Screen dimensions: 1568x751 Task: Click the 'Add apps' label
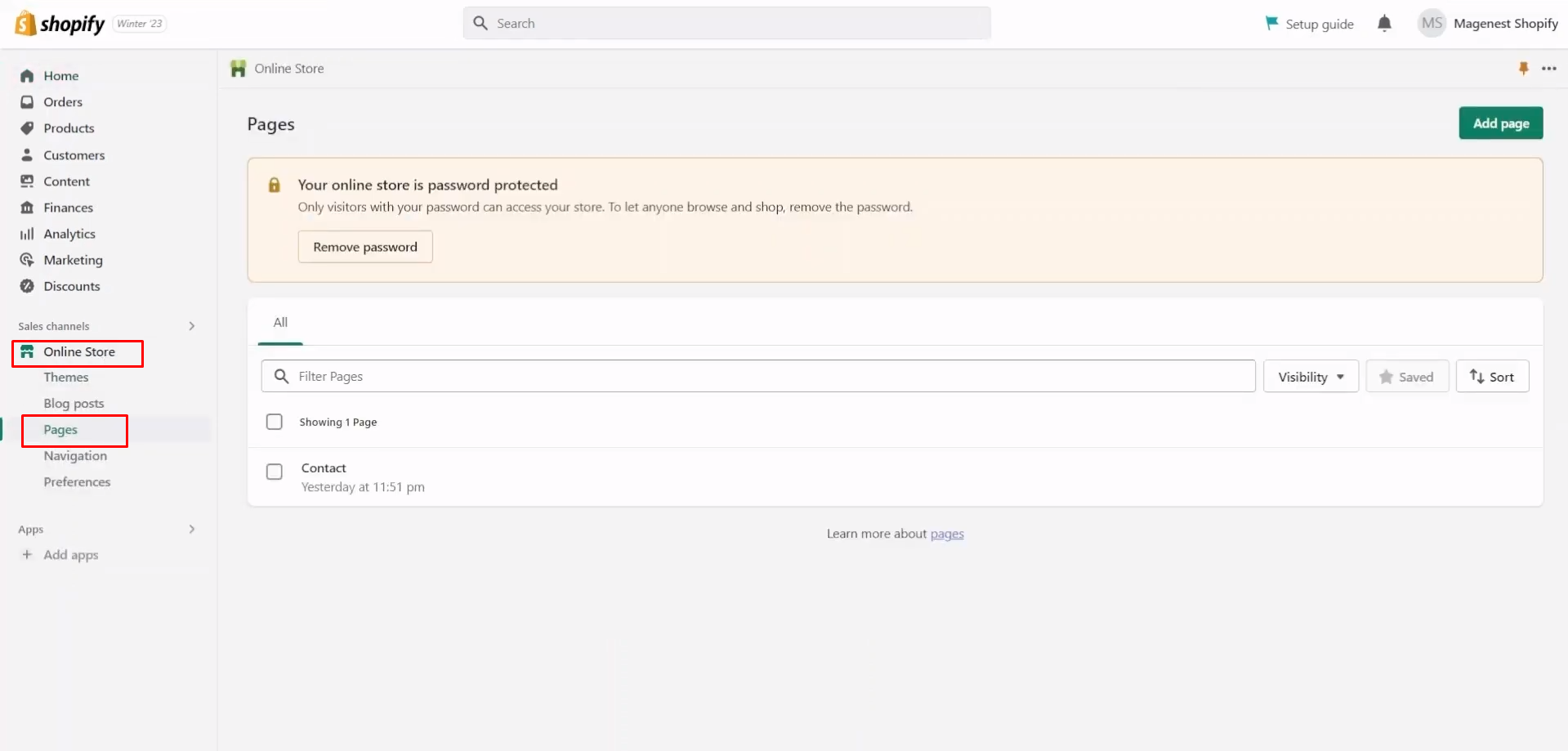click(71, 555)
